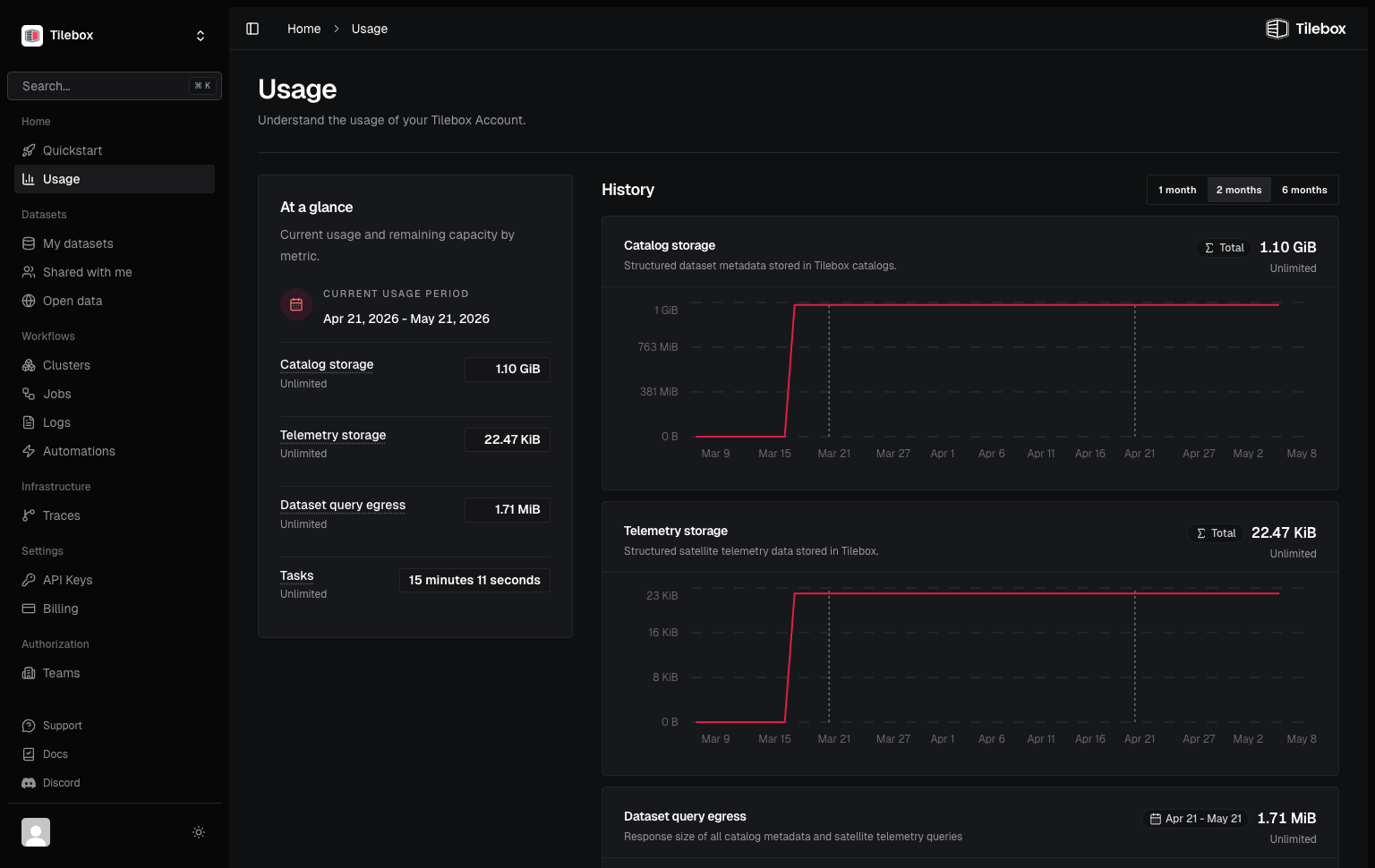Click the Discord logo icon

pos(29,783)
